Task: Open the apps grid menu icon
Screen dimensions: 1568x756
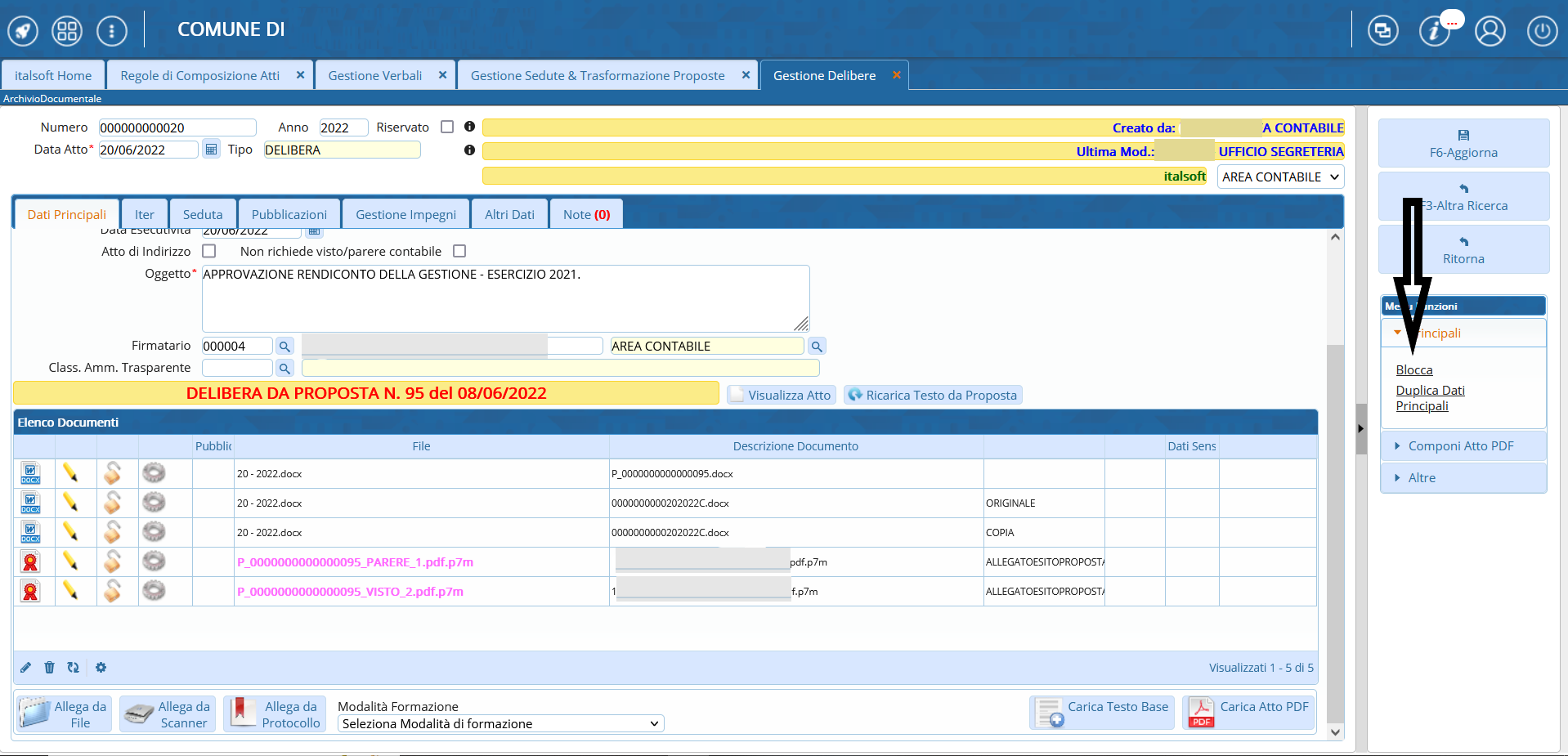Action: [x=67, y=31]
